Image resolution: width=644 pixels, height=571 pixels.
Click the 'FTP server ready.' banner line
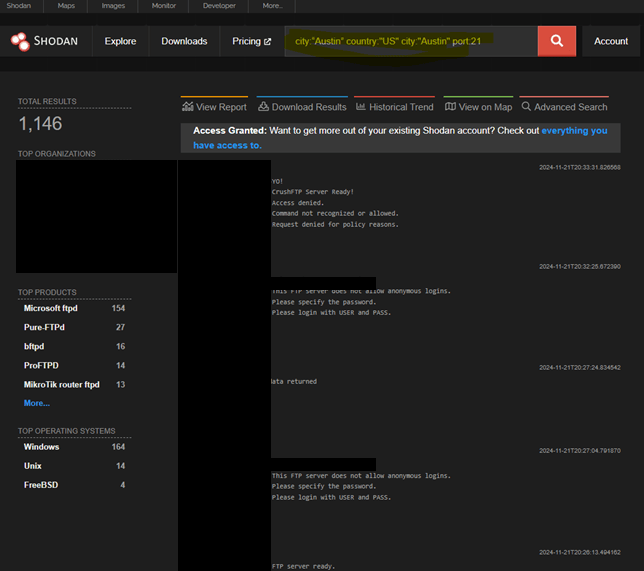303,566
